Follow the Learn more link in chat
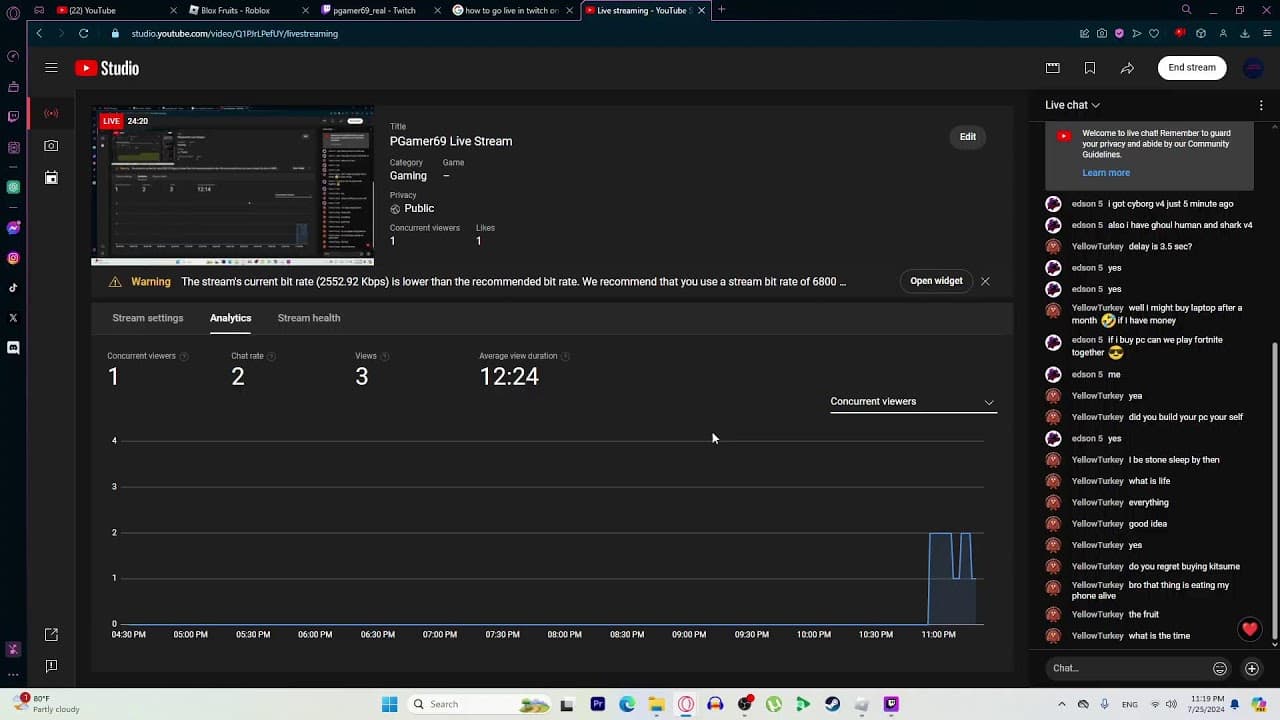This screenshot has width=1280, height=720. click(x=1106, y=173)
